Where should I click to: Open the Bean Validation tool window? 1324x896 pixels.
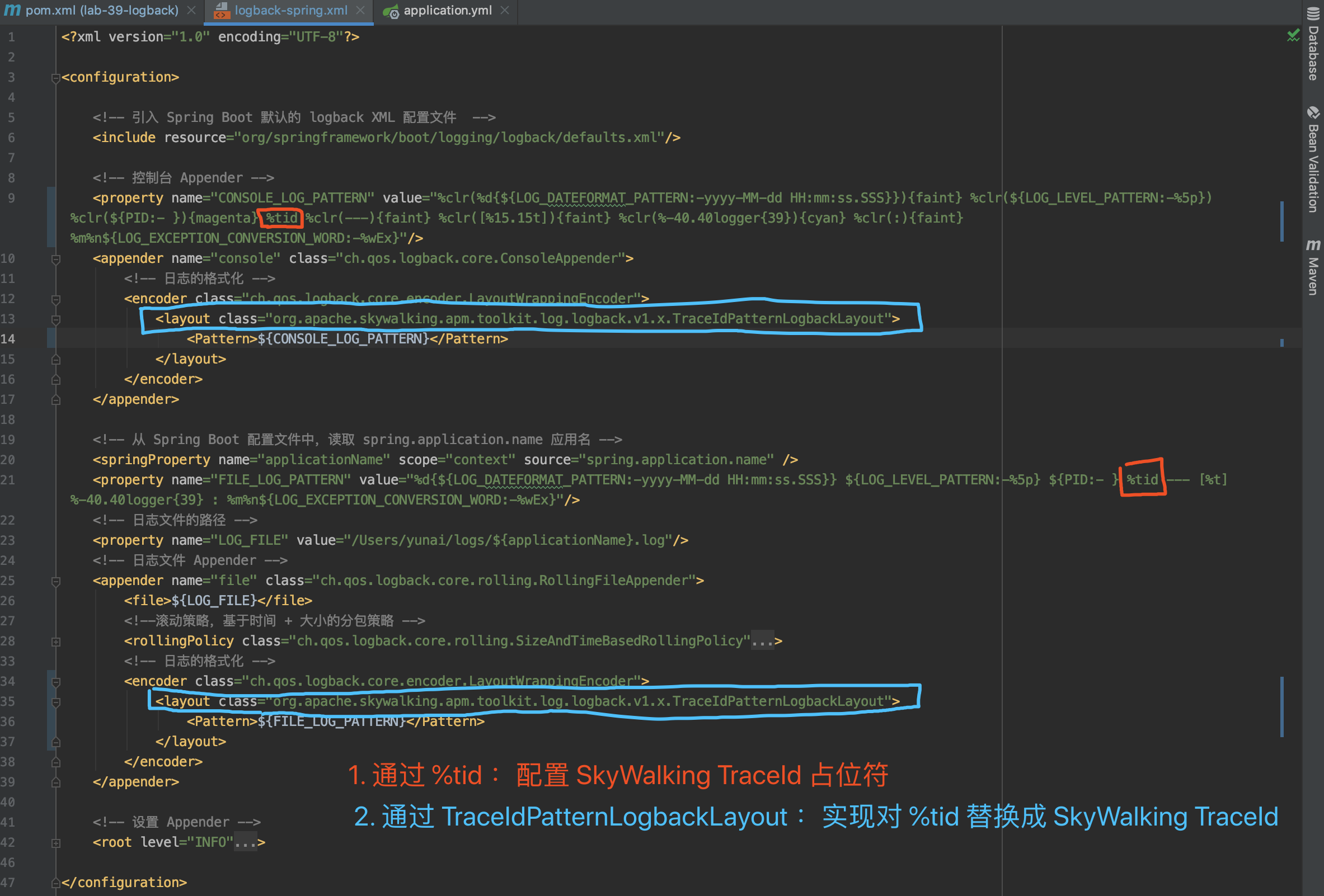tap(1313, 159)
